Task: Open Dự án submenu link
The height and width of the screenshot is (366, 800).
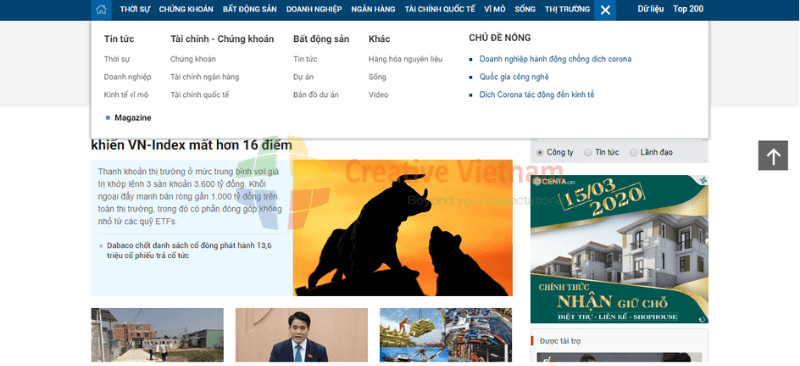Action: [x=304, y=77]
